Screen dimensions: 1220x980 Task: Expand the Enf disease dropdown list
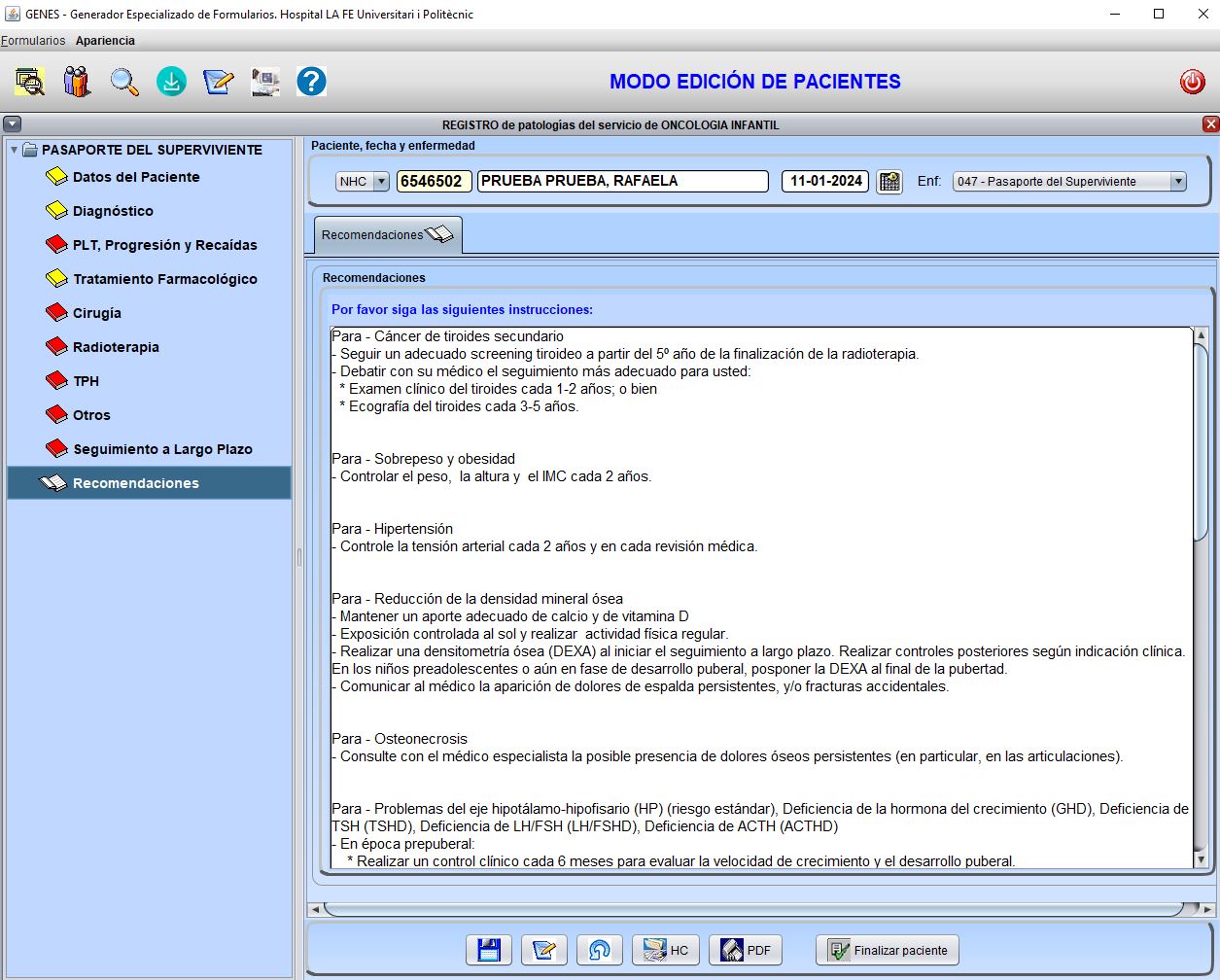tap(1177, 182)
